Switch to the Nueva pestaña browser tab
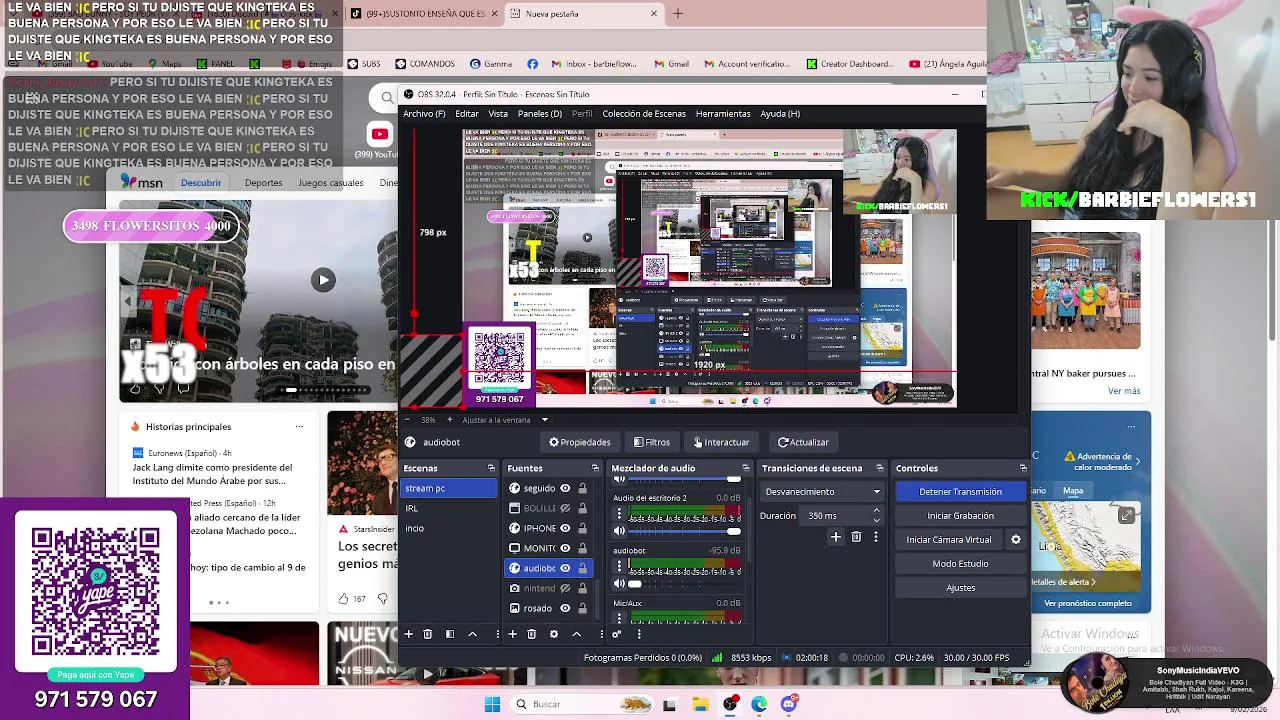Image resolution: width=1280 pixels, height=720 pixels. (x=584, y=14)
